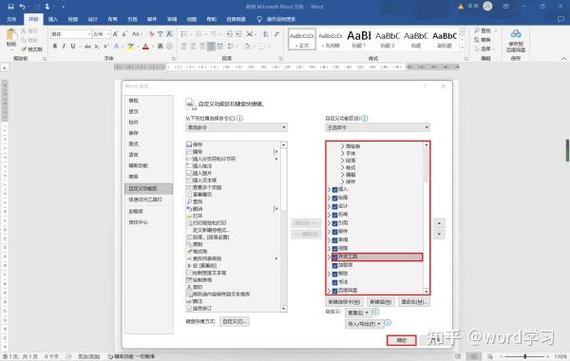Uncheck the 绘图 tab checkbox in the tree

click(335, 198)
